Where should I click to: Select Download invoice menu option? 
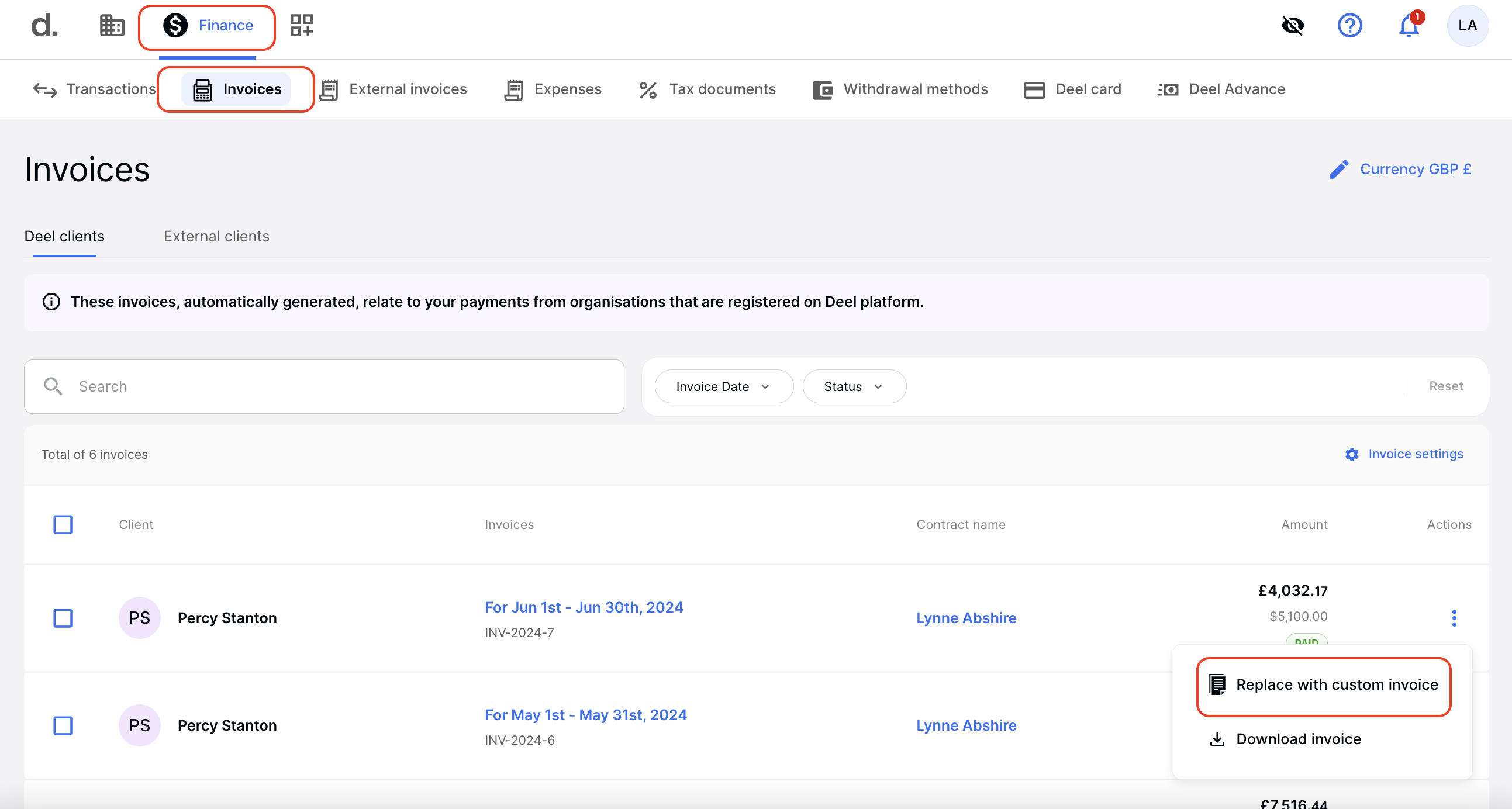[x=1286, y=739]
